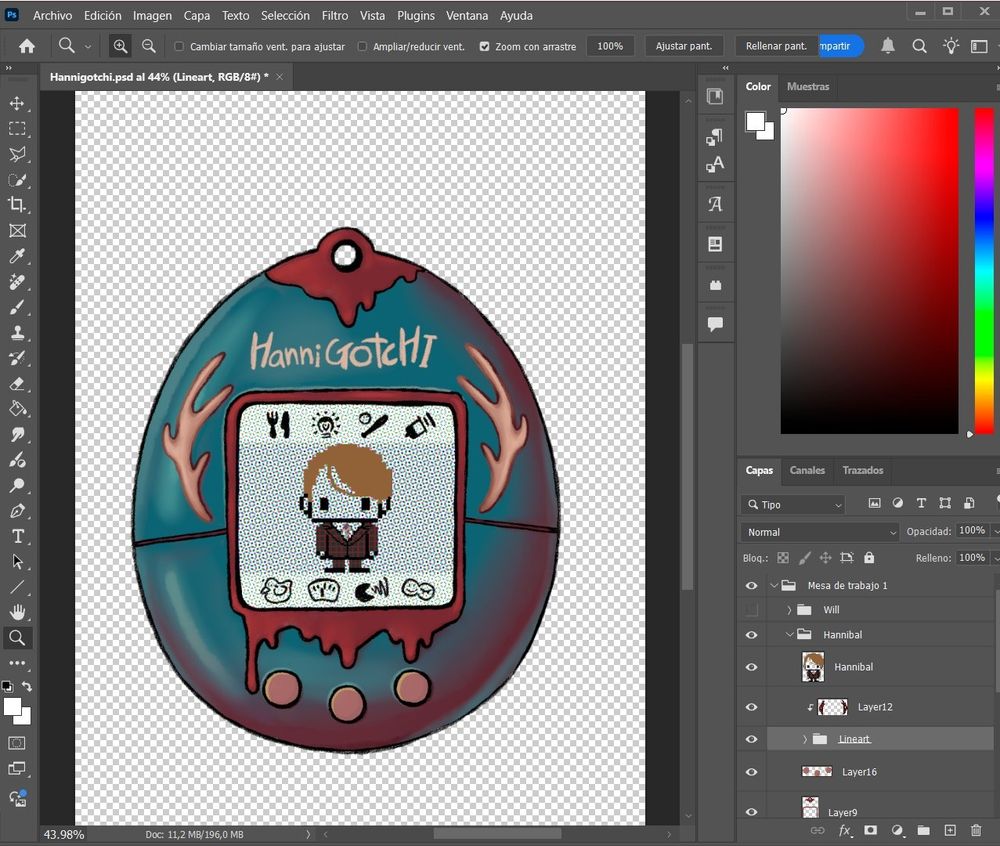Select the Dodge tool
1000x846 pixels.
pyautogui.click(x=17, y=486)
